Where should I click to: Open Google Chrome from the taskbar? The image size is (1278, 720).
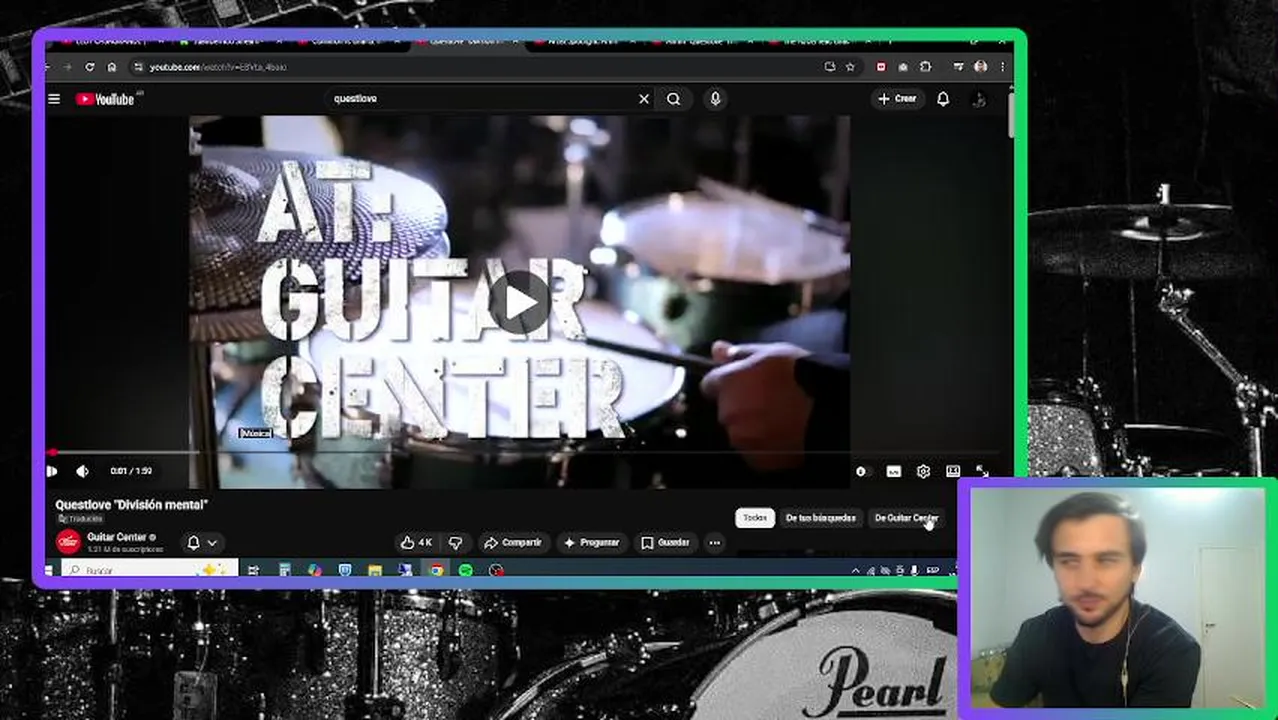[x=436, y=570]
